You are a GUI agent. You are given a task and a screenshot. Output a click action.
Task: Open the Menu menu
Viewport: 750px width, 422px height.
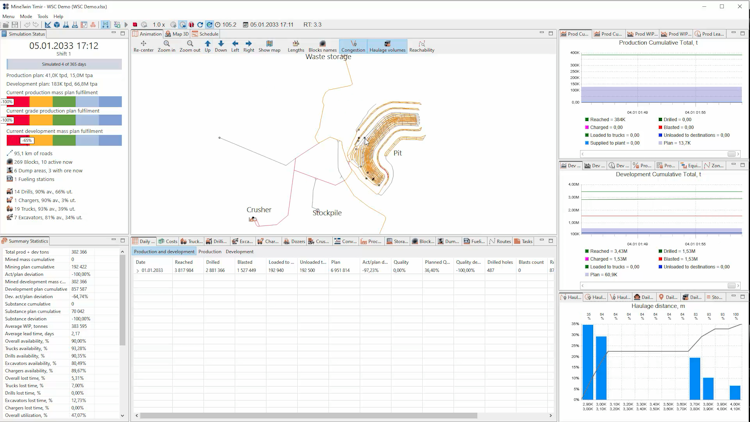[x=9, y=16]
